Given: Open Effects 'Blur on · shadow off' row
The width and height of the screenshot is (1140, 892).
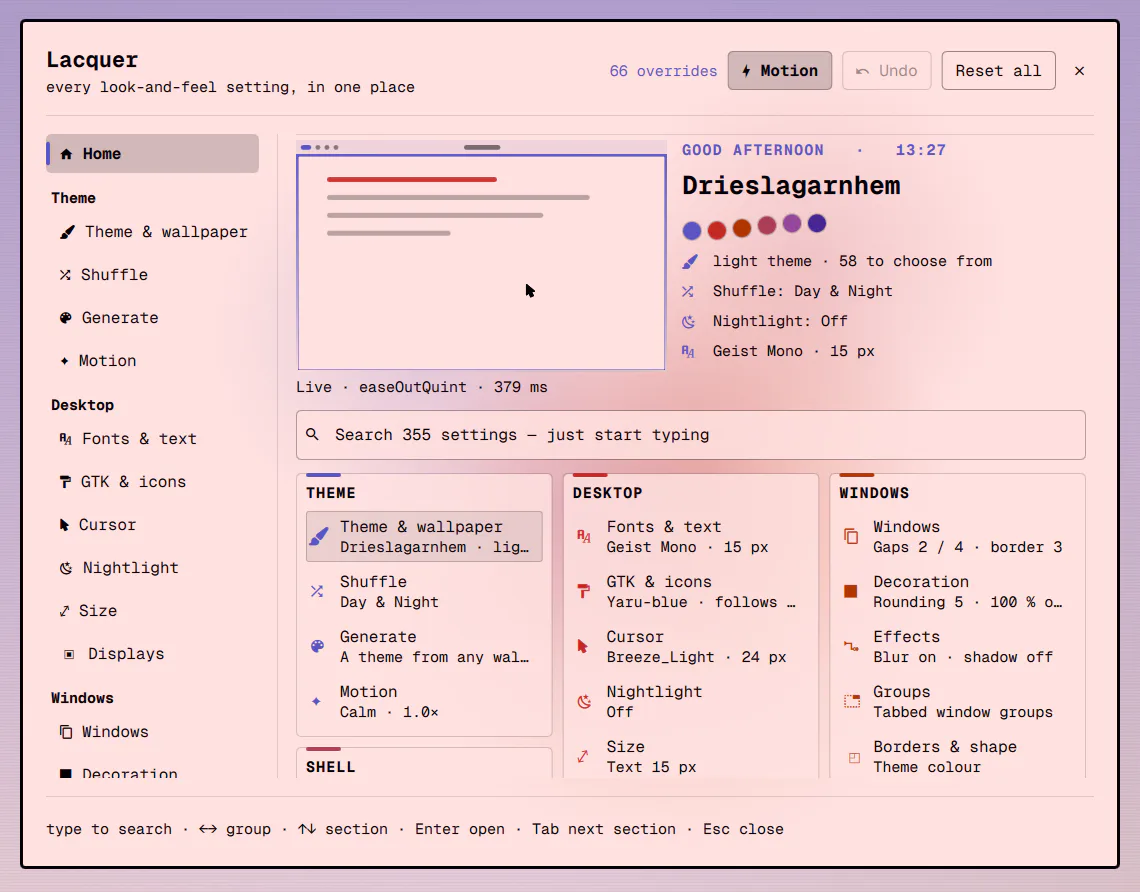Looking at the screenshot, I should tap(957, 646).
